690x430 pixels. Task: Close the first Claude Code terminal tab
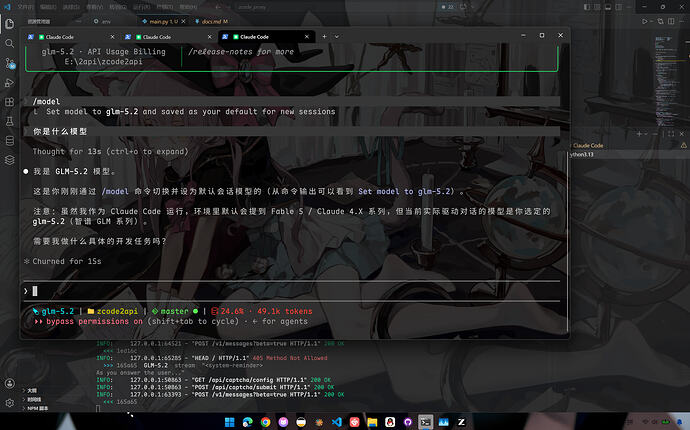coord(112,37)
